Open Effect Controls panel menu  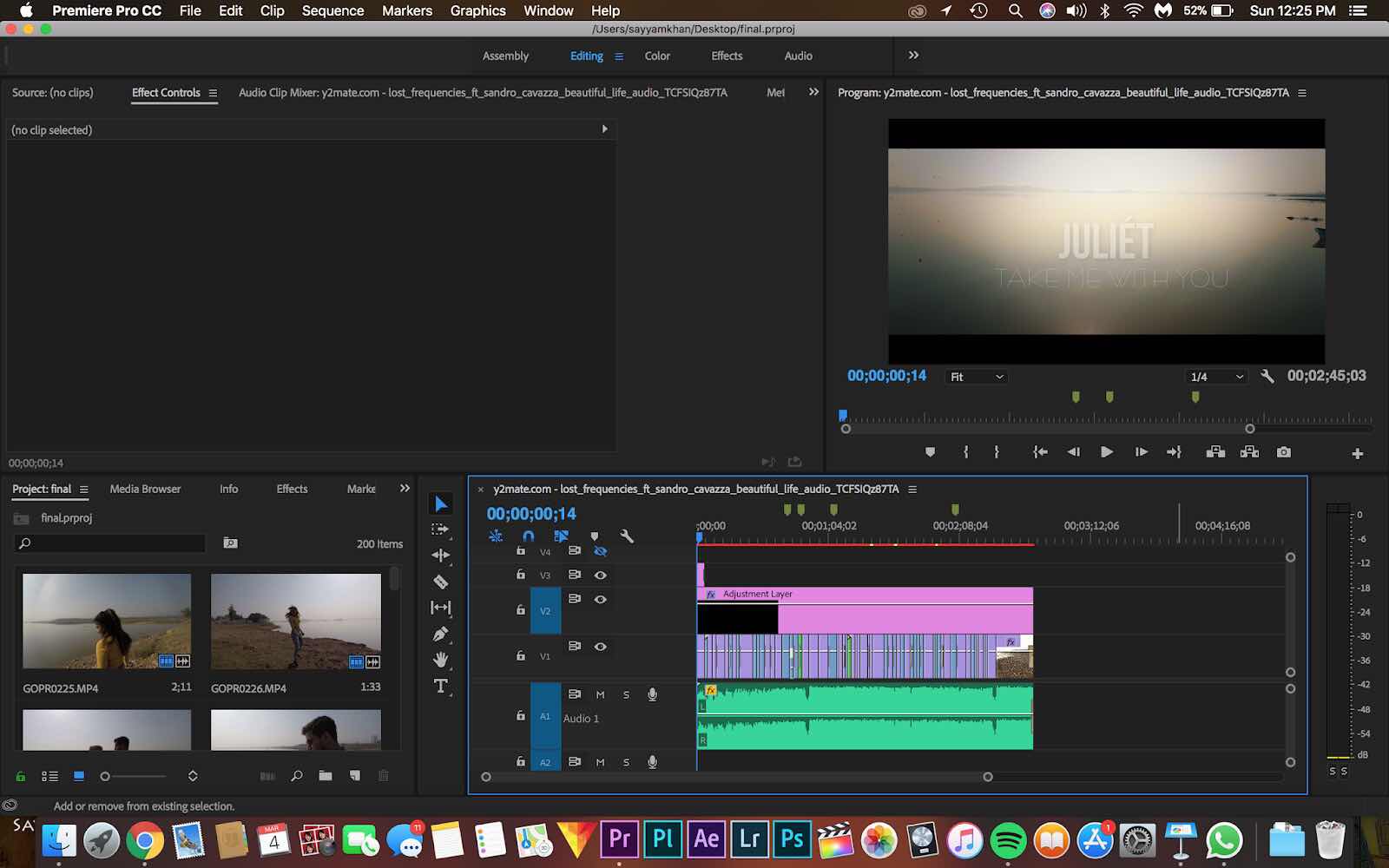[x=213, y=93]
